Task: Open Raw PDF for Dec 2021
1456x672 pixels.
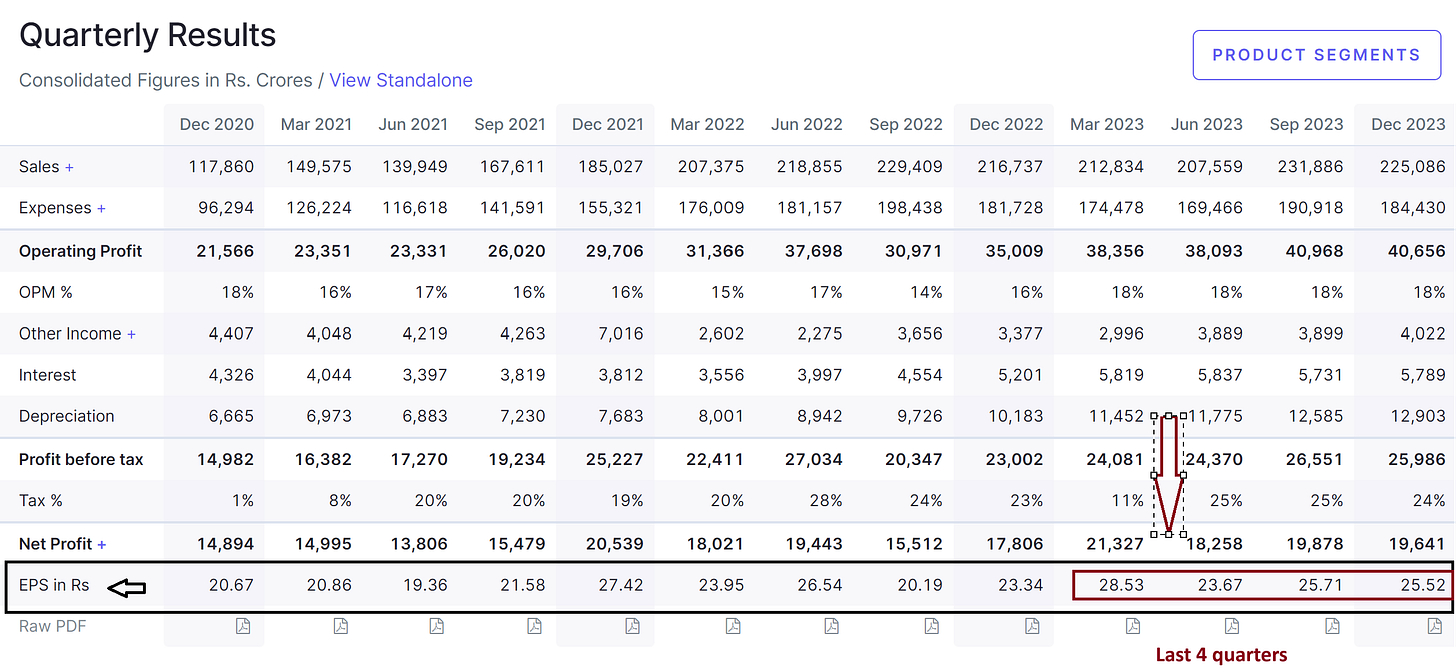Action: pyautogui.click(x=633, y=626)
